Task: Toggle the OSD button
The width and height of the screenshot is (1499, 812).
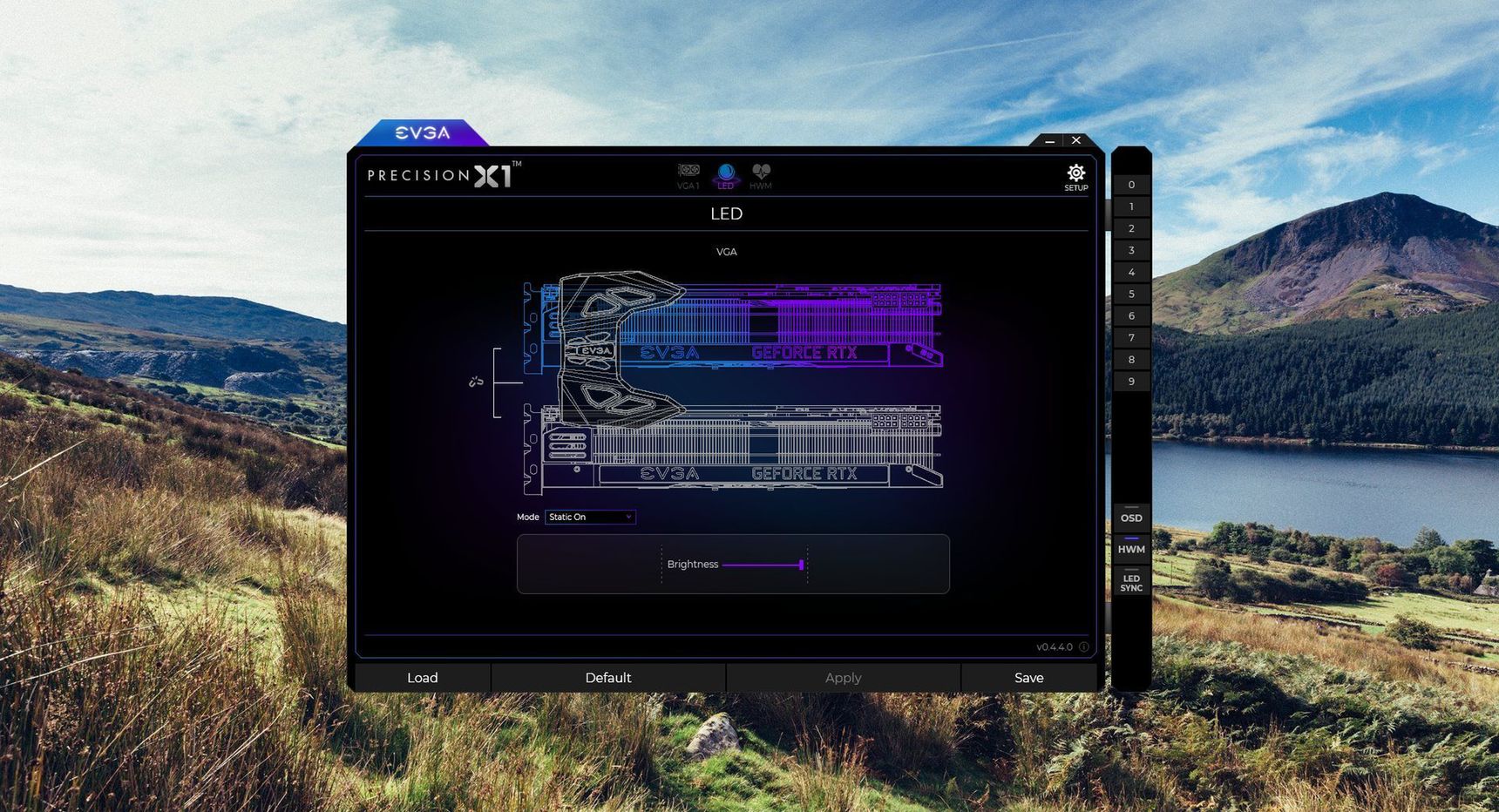Action: 1131,518
